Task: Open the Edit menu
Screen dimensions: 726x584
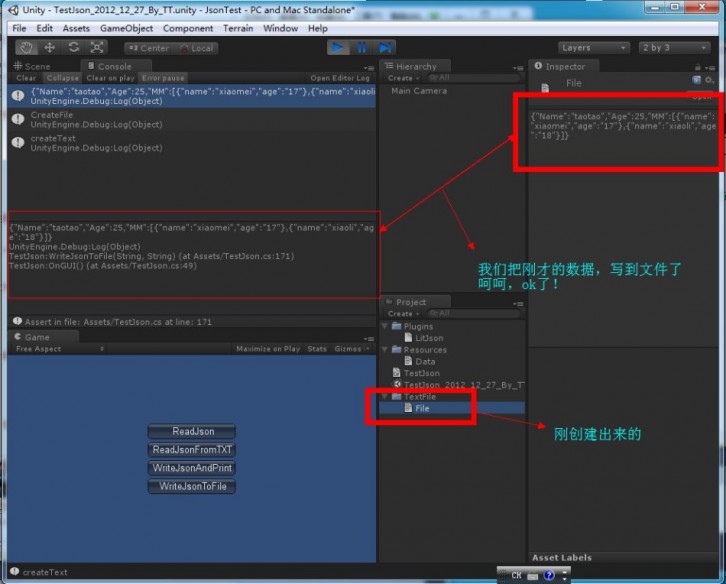Action: pyautogui.click(x=44, y=28)
